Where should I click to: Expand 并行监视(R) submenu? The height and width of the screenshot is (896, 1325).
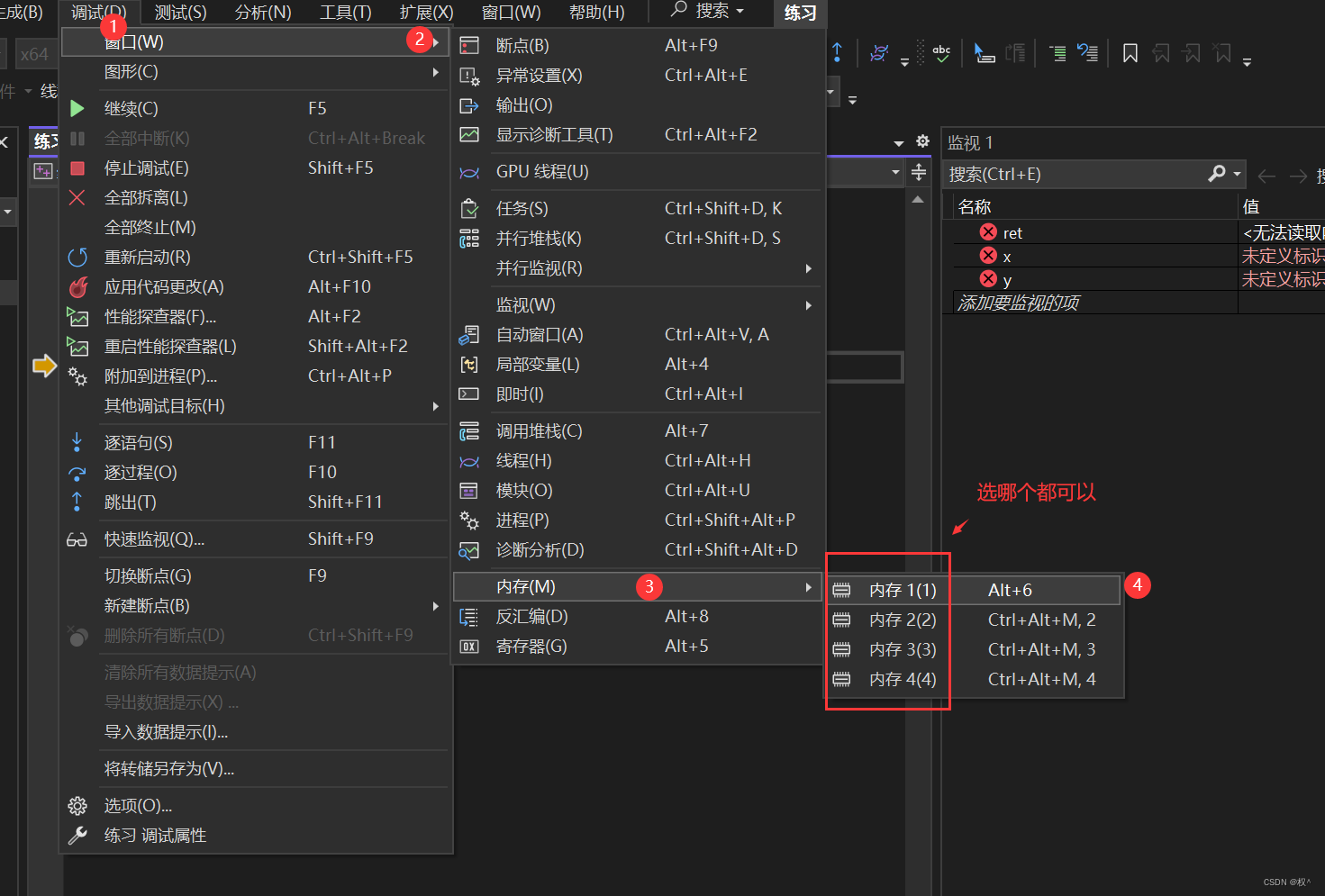click(x=639, y=267)
